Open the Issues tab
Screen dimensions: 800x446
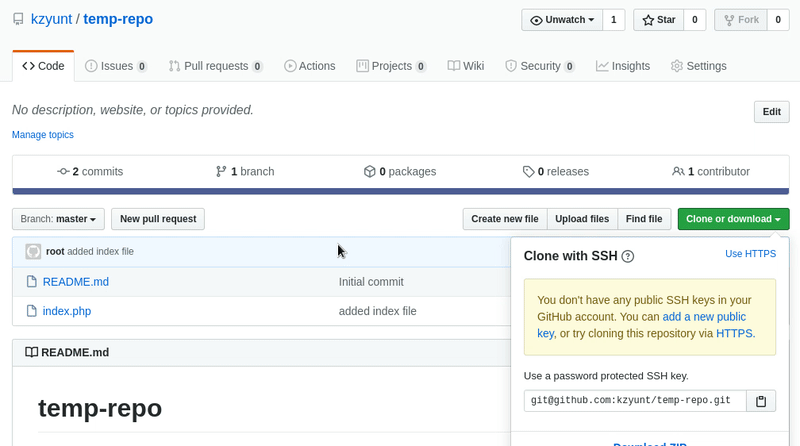click(116, 66)
